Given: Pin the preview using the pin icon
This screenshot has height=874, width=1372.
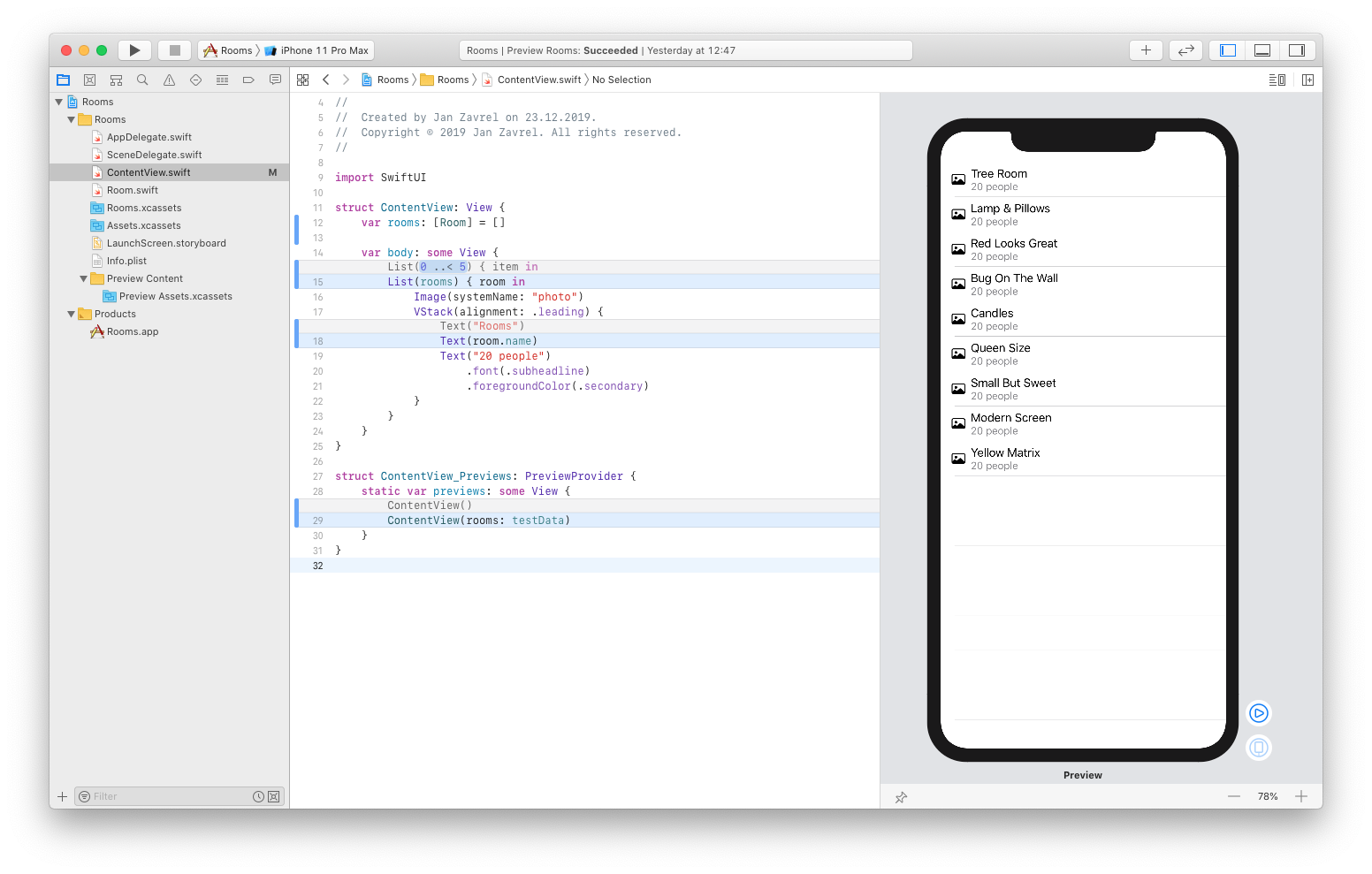Looking at the screenshot, I should coord(901,797).
